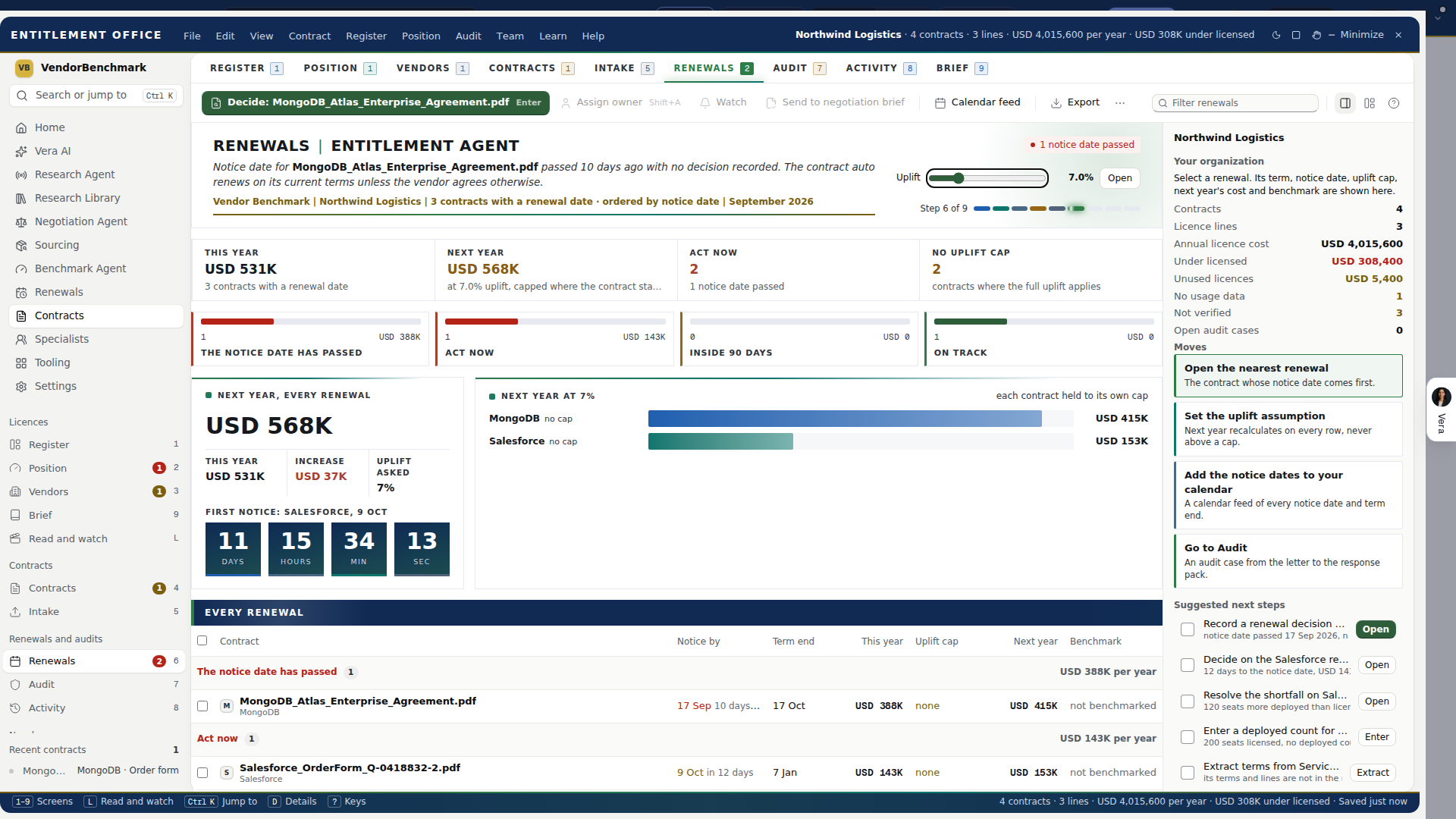Tick the MongoDB_Atlas_Enterprise_Agreement.pdf row checkbox
The image size is (1456, 819).
pos(202,706)
